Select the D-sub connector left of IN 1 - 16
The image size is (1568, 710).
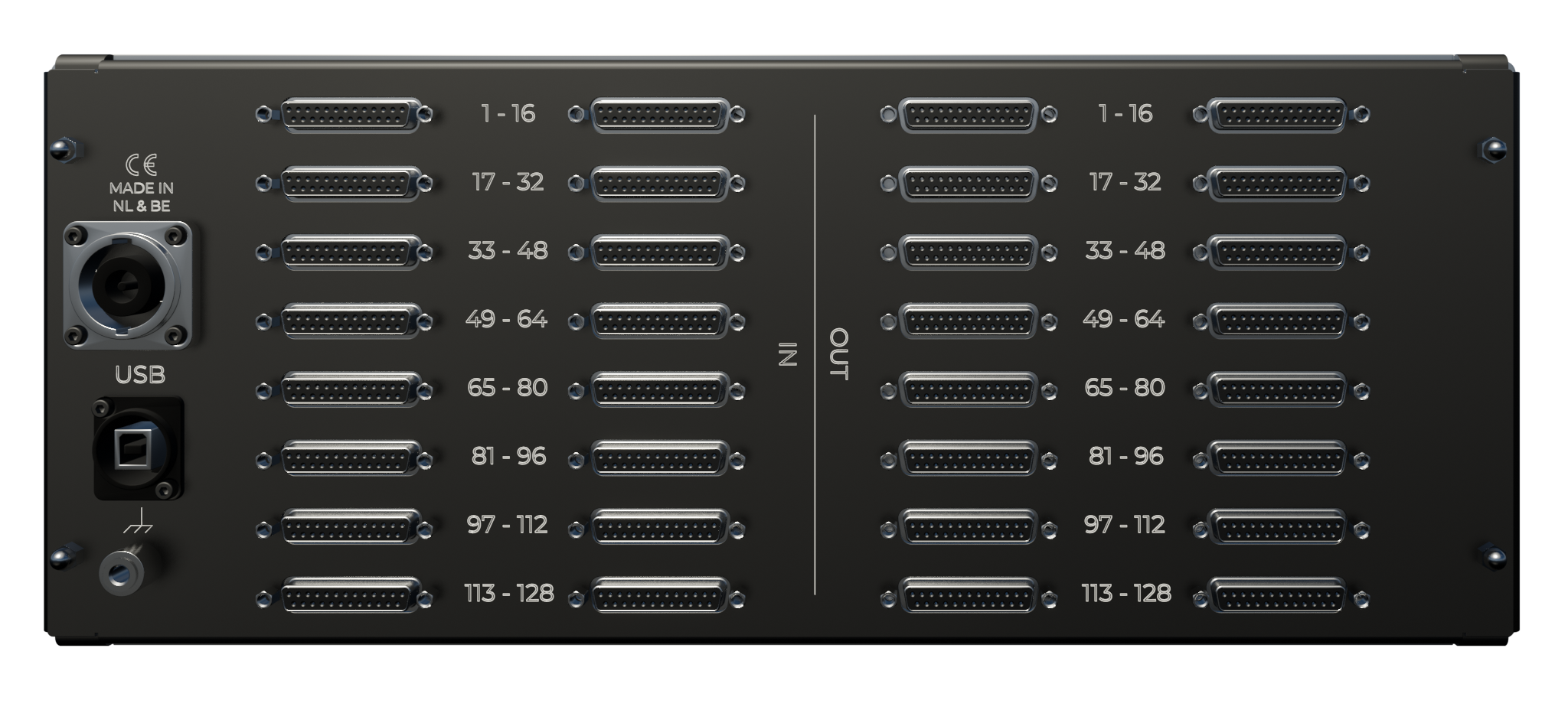(350, 115)
